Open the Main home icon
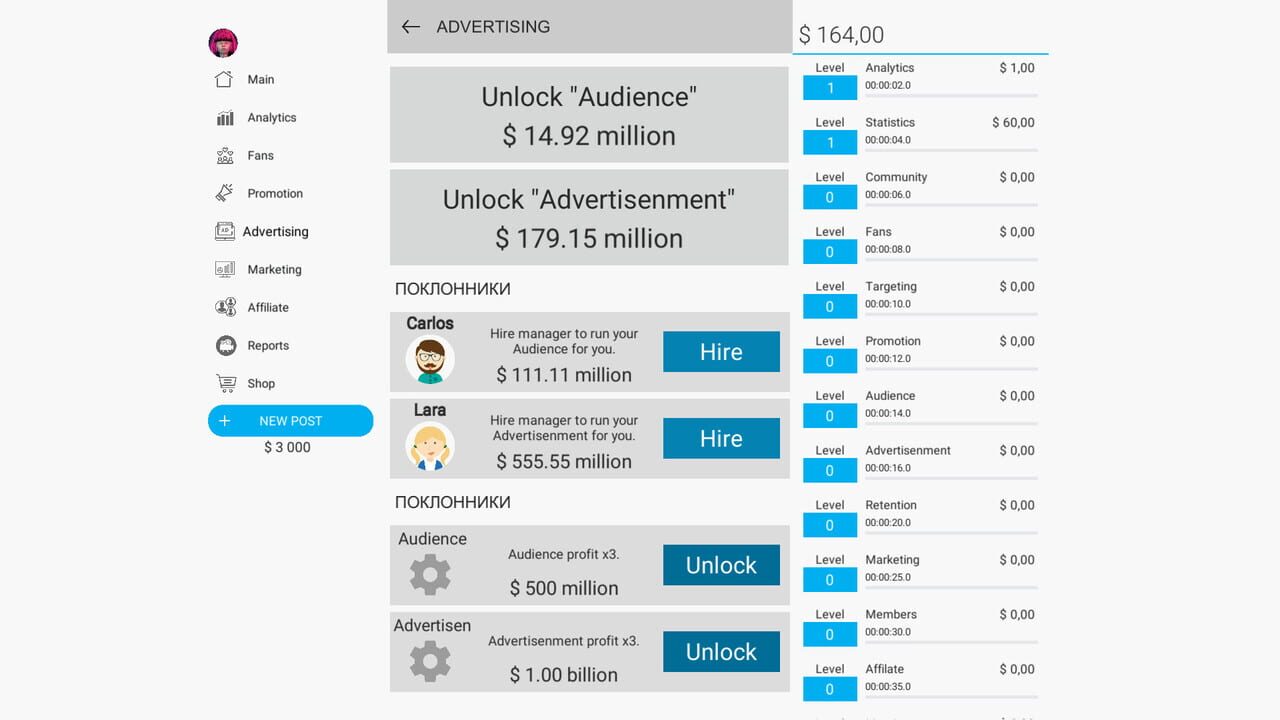Image resolution: width=1280 pixels, height=720 pixels. [x=222, y=79]
